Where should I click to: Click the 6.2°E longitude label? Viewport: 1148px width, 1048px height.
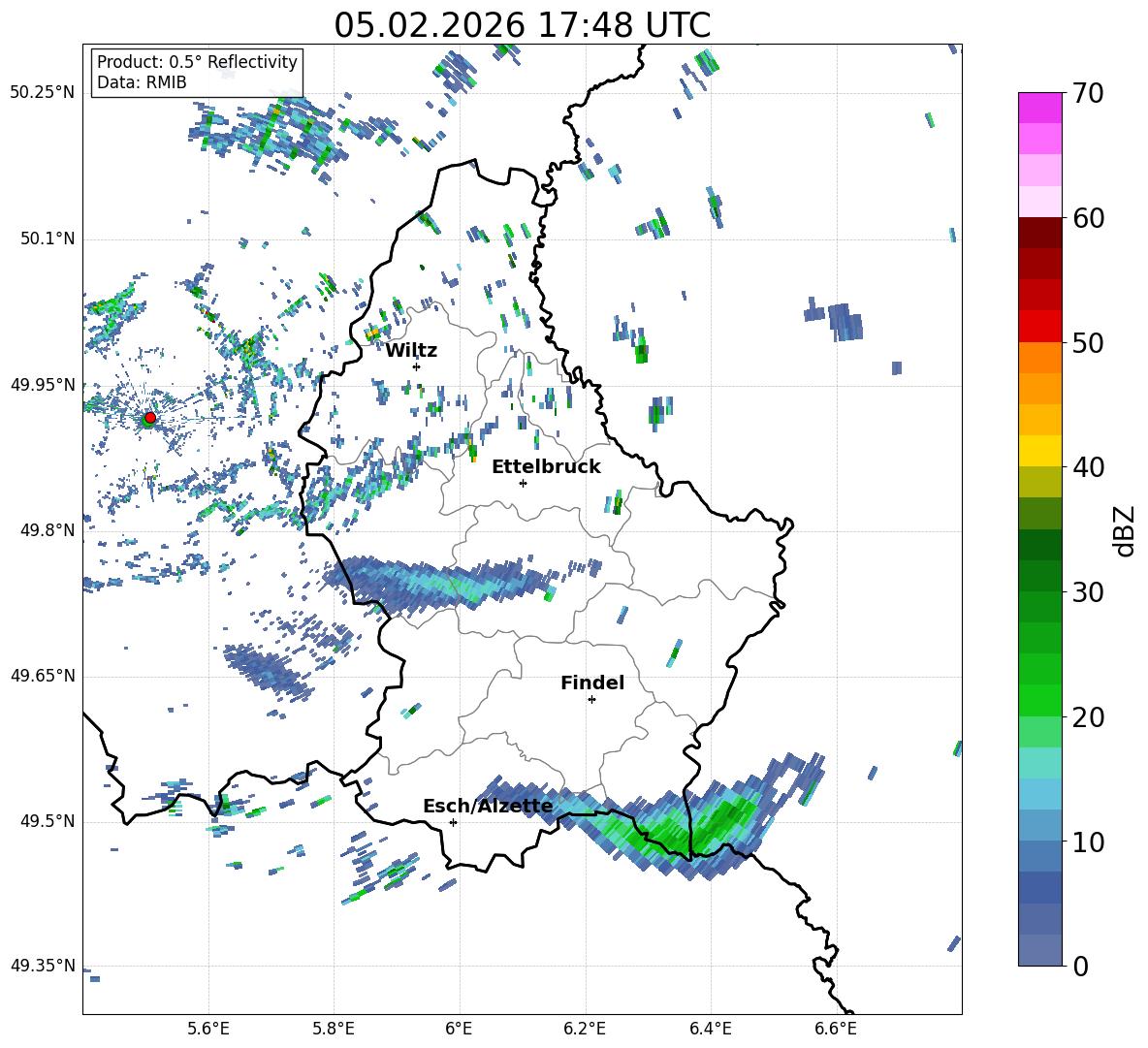[x=585, y=1029]
